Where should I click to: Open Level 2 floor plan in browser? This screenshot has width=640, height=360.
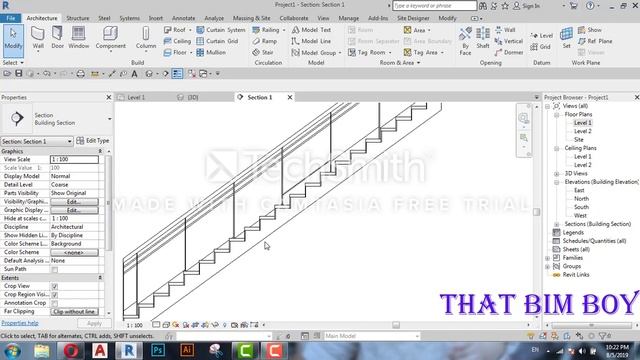[x=582, y=131]
